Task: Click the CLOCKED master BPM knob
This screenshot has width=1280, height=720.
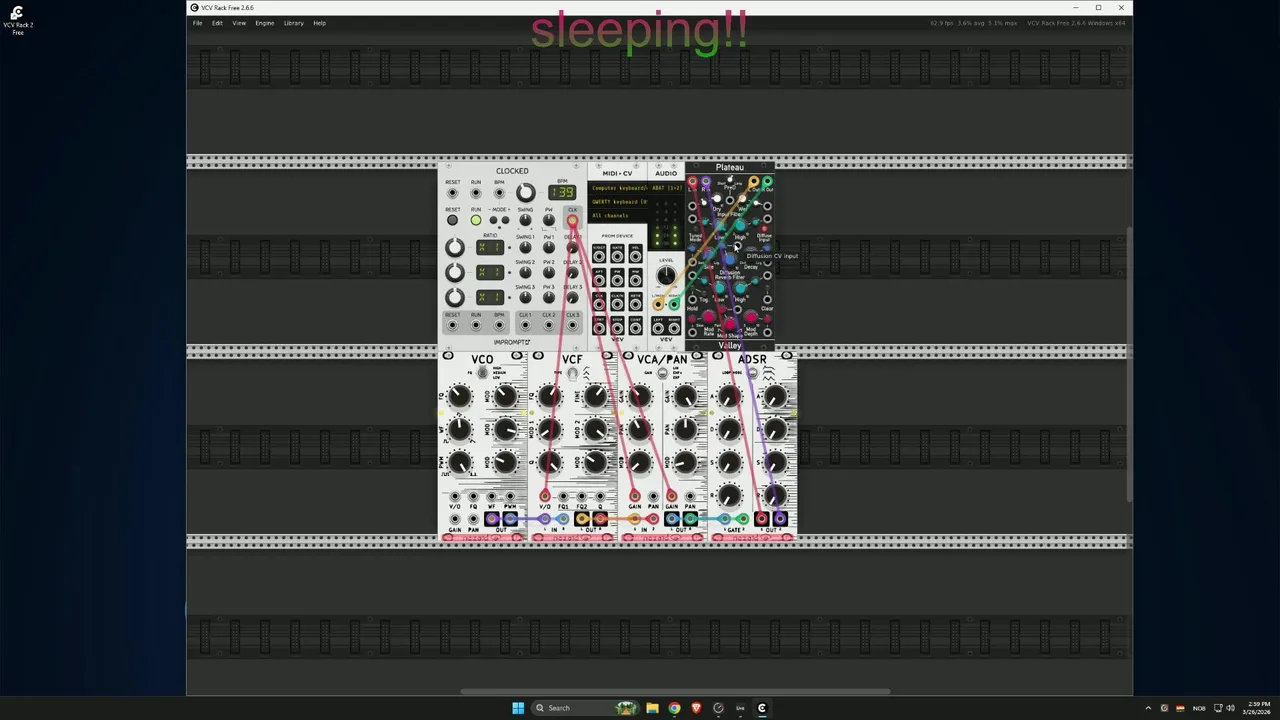Action: click(x=526, y=192)
